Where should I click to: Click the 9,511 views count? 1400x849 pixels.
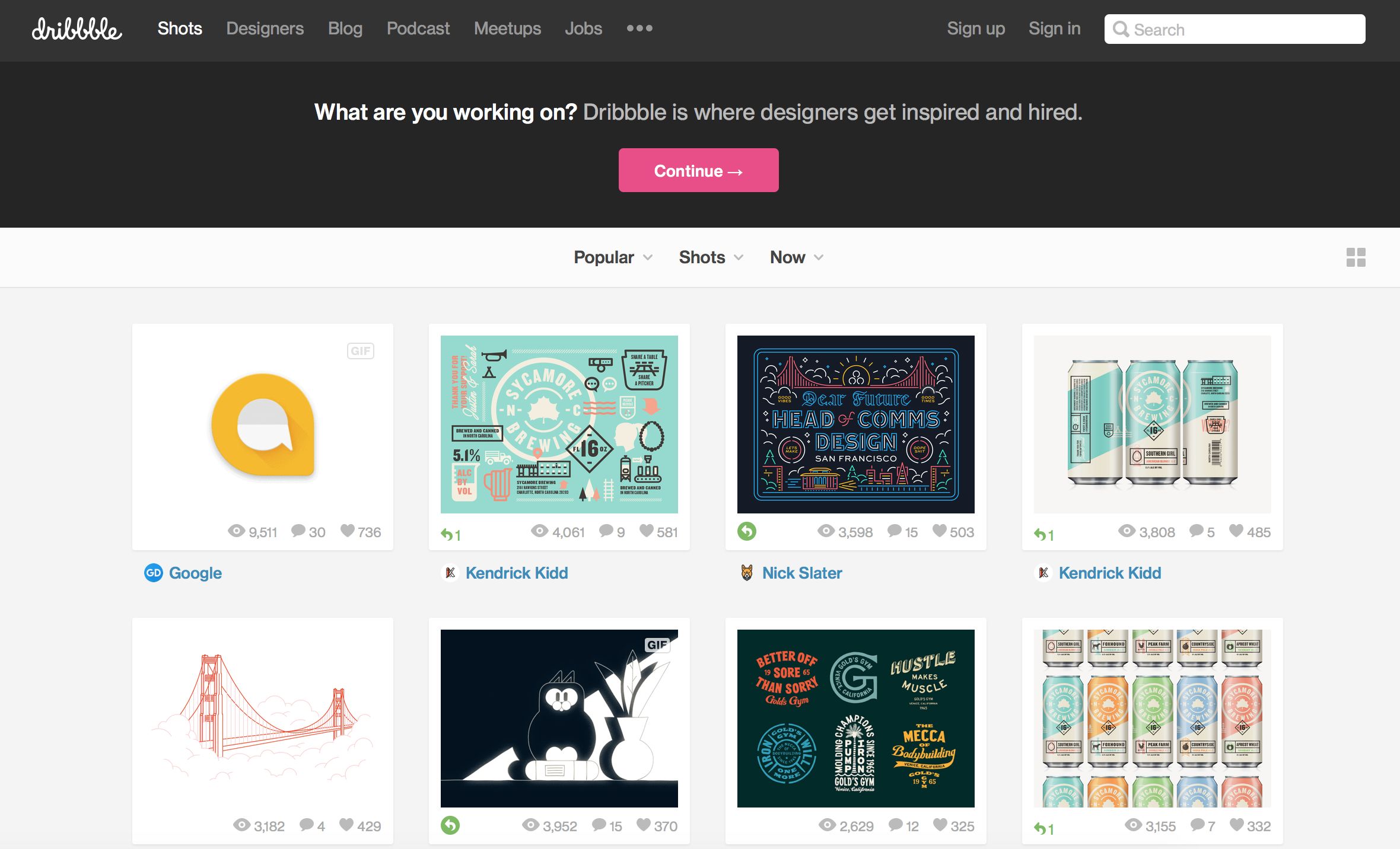263,532
